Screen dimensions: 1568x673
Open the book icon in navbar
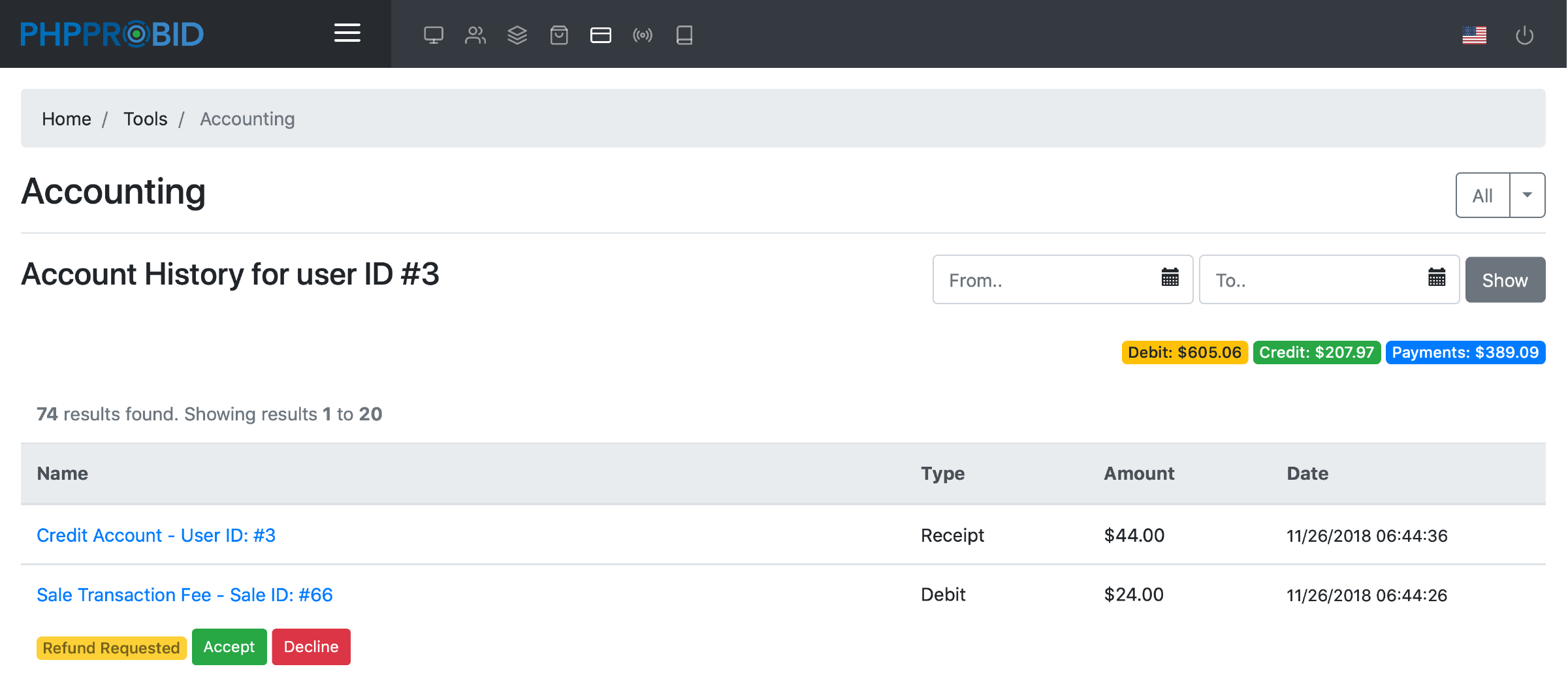(684, 35)
